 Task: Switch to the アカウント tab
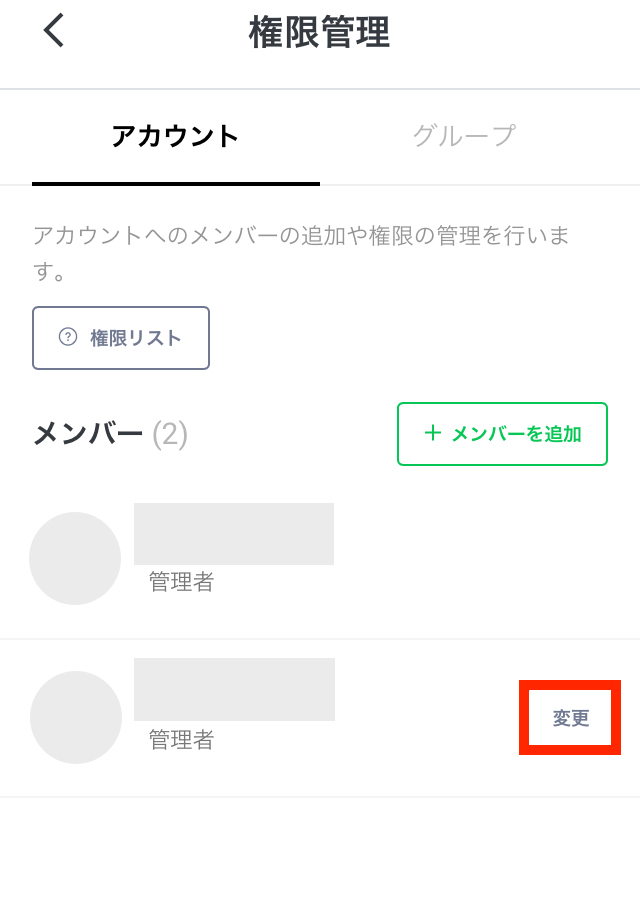[x=176, y=137]
